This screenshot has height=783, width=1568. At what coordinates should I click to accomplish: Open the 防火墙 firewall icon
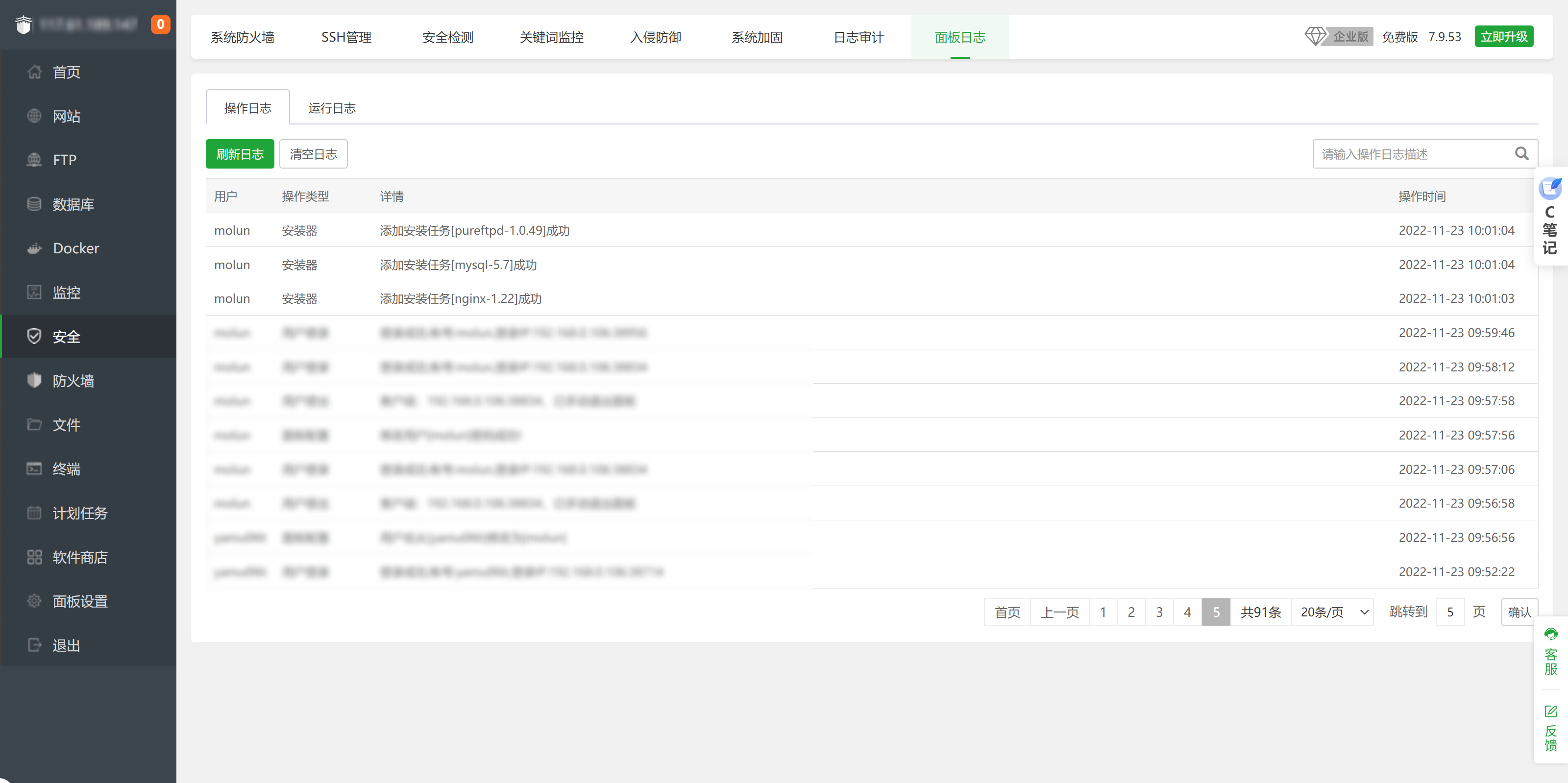click(x=34, y=381)
